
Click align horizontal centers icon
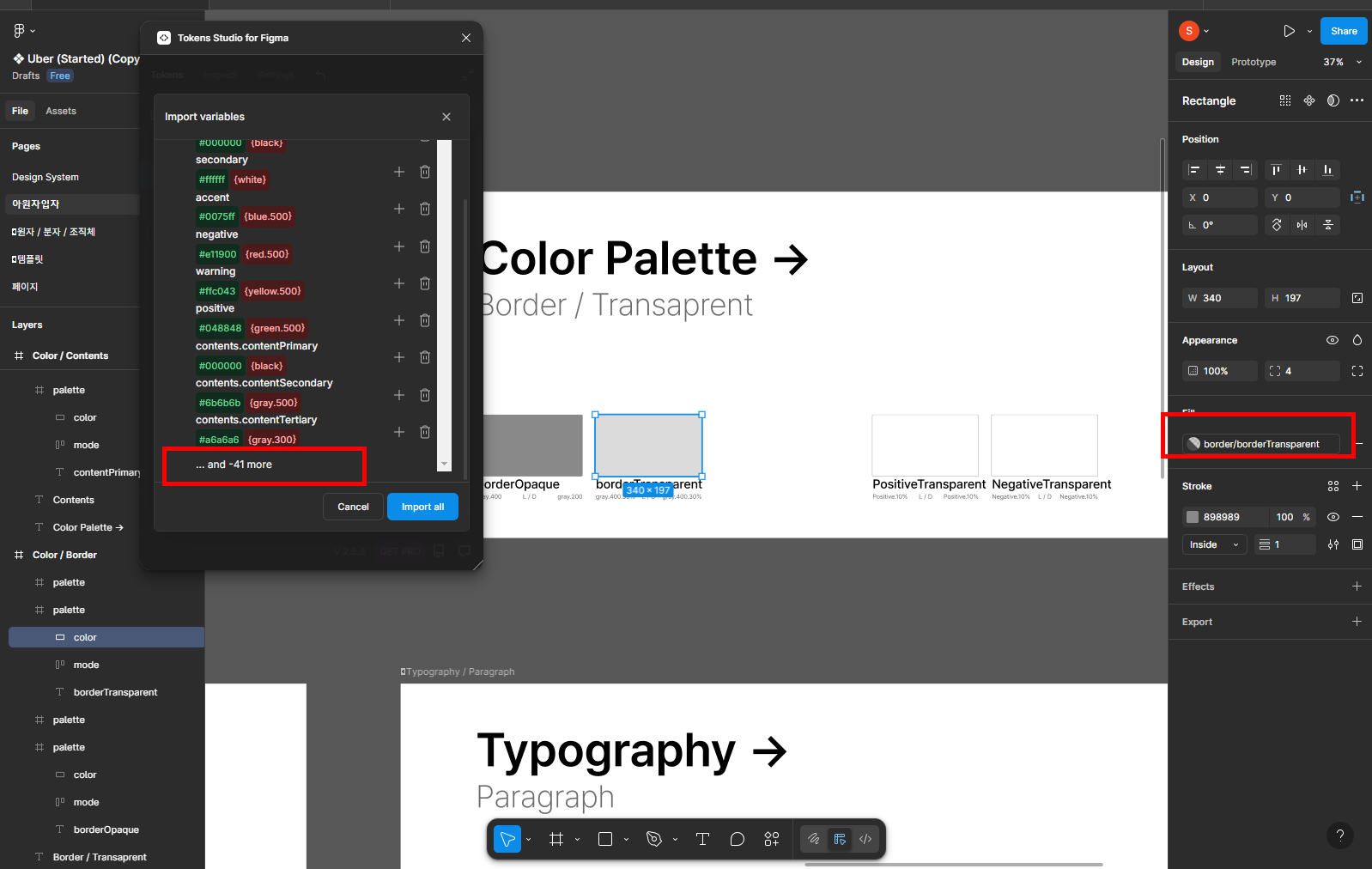coord(1220,170)
